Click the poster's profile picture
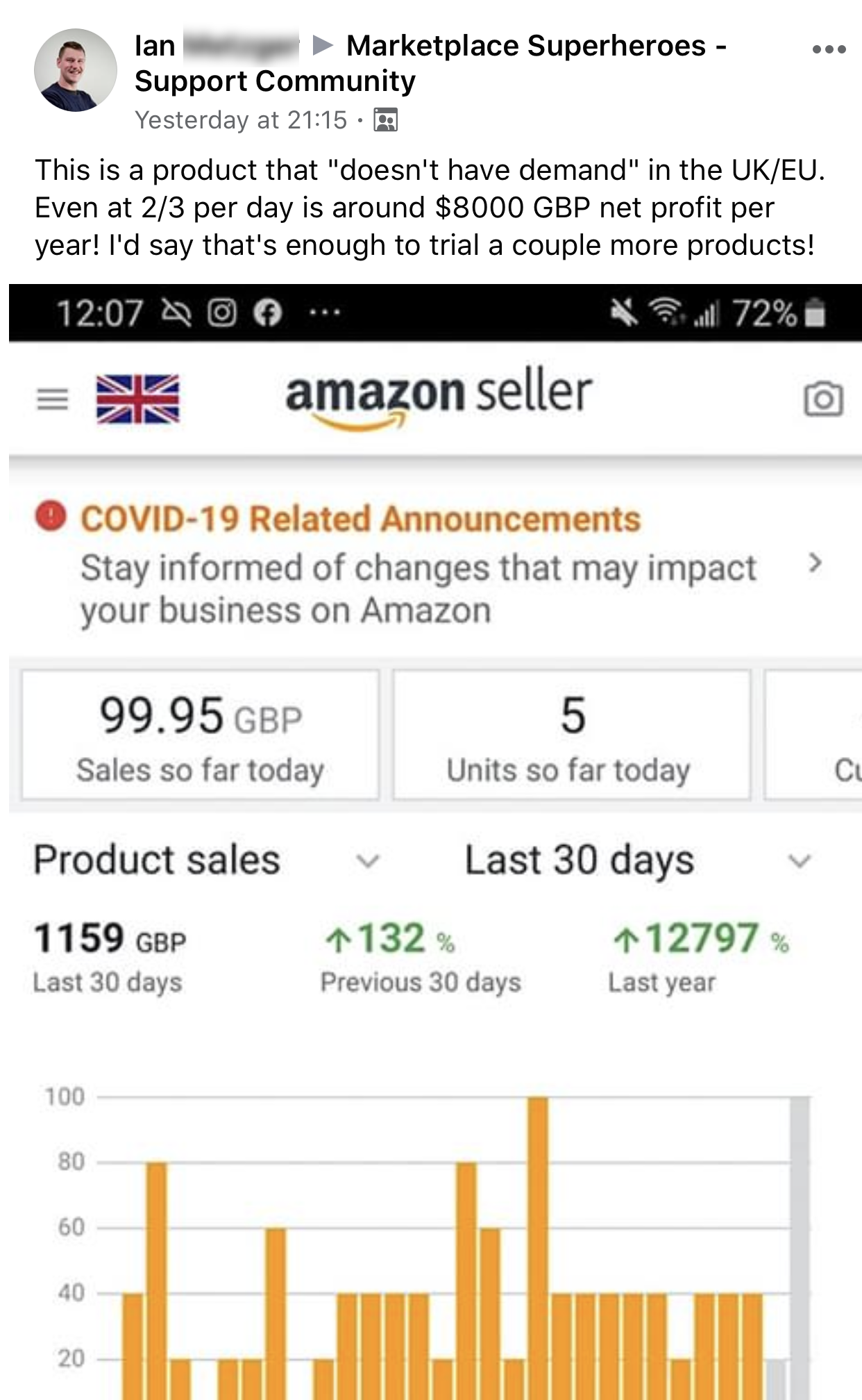 point(76,70)
